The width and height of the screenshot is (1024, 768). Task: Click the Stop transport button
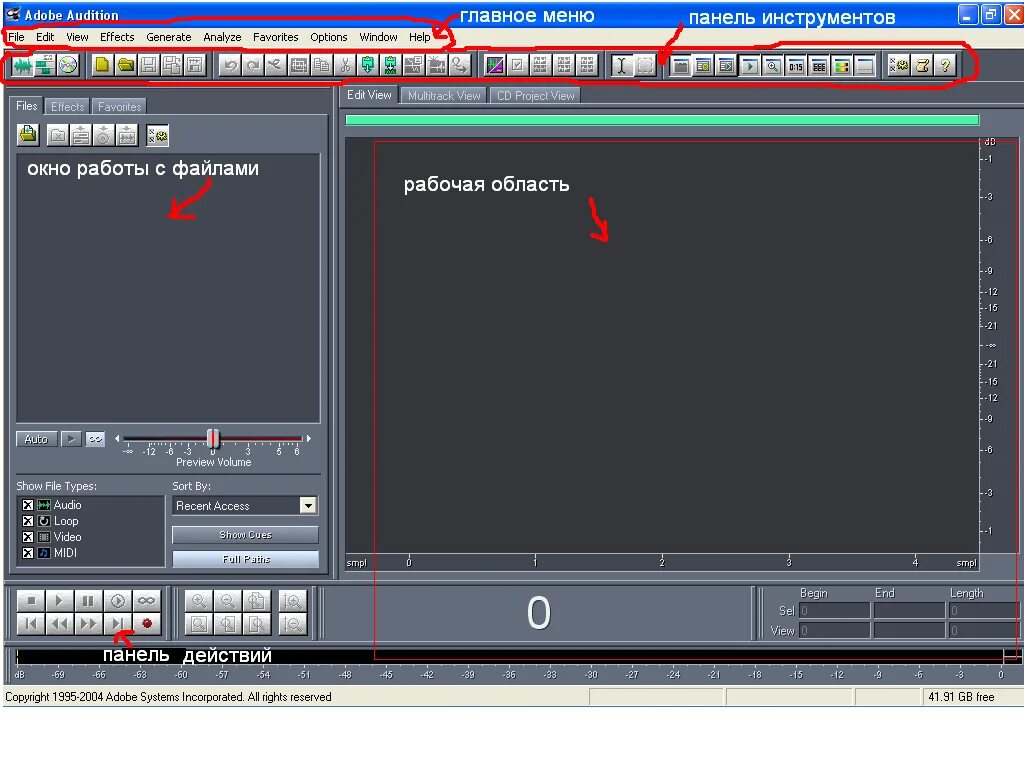(x=31, y=600)
